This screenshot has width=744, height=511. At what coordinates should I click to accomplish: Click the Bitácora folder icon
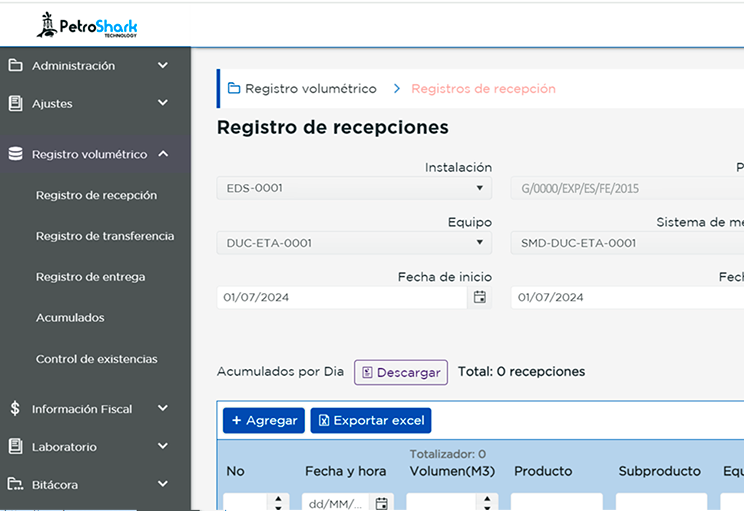pos(15,485)
